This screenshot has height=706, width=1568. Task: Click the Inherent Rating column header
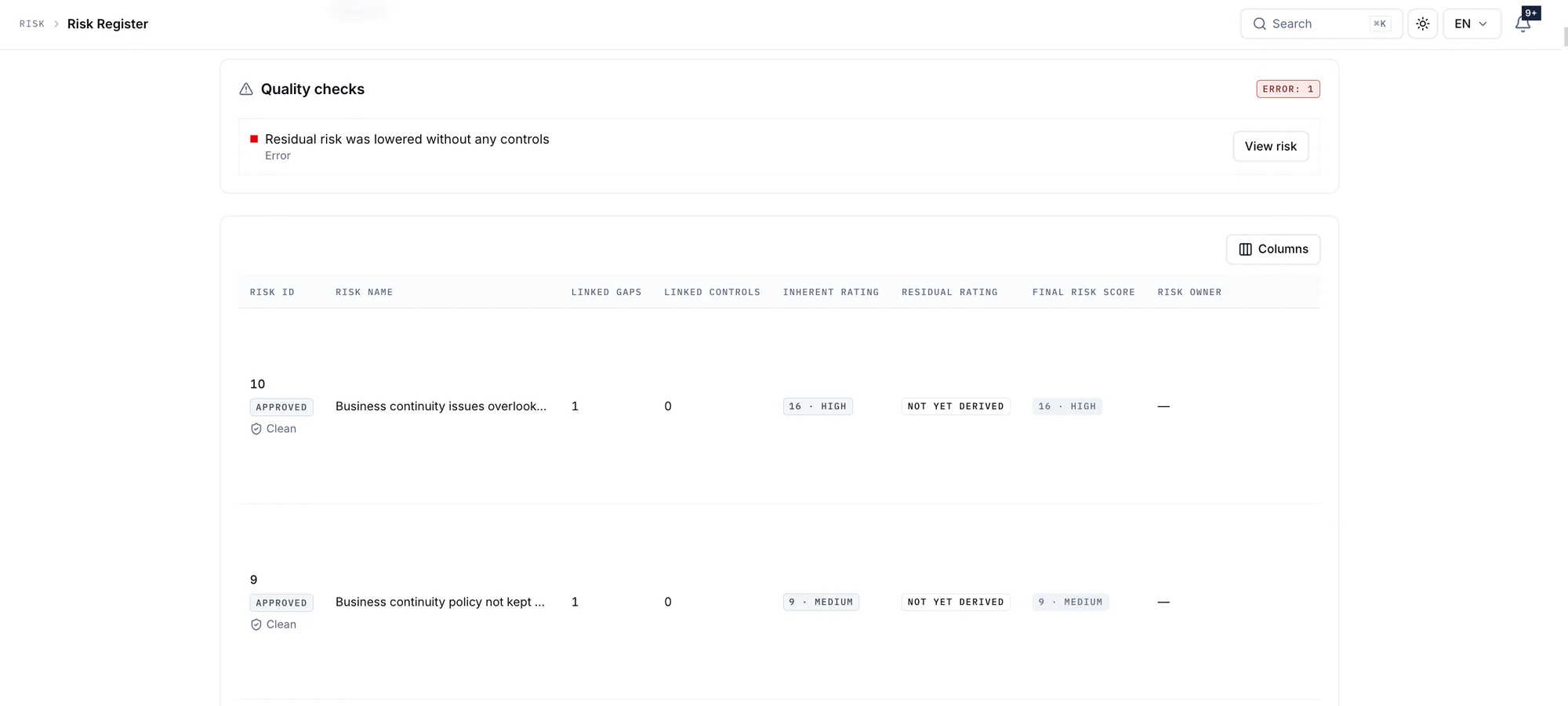(x=831, y=292)
